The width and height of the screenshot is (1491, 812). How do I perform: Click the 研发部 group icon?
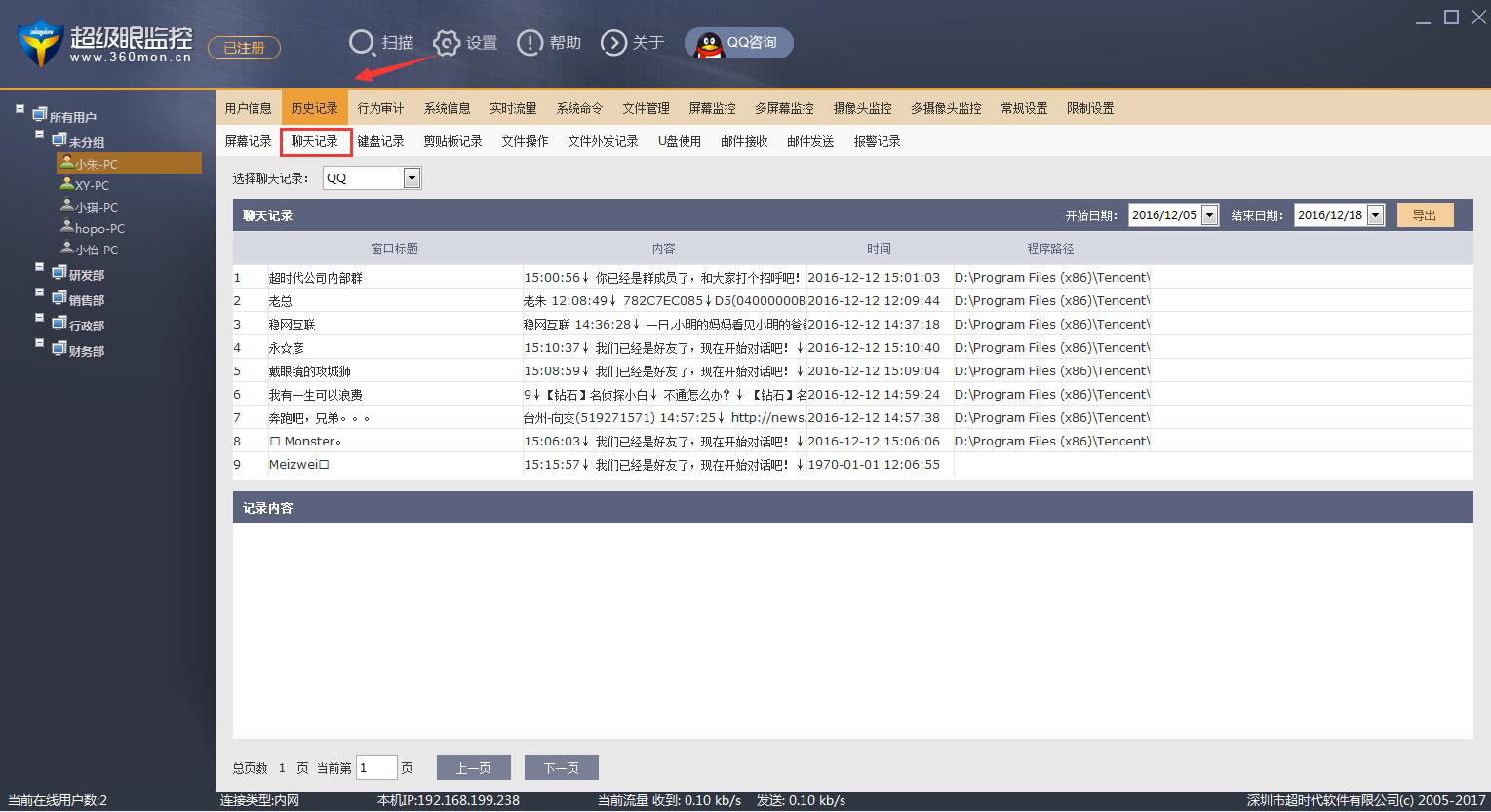pos(59,273)
